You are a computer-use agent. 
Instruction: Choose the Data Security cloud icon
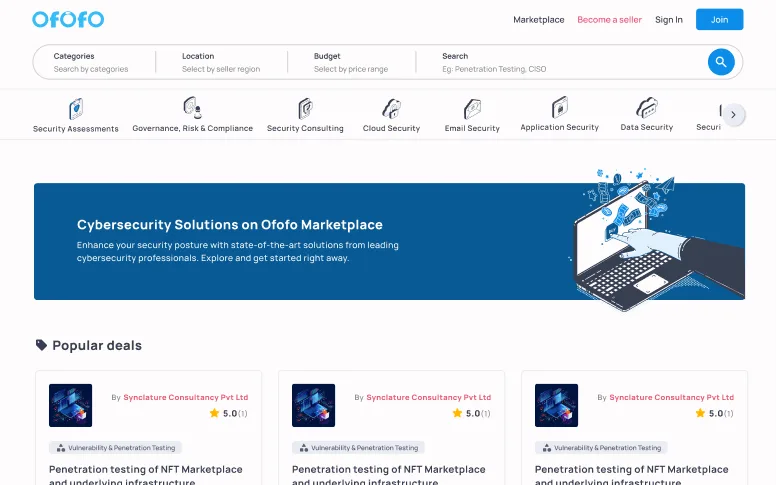pos(647,107)
